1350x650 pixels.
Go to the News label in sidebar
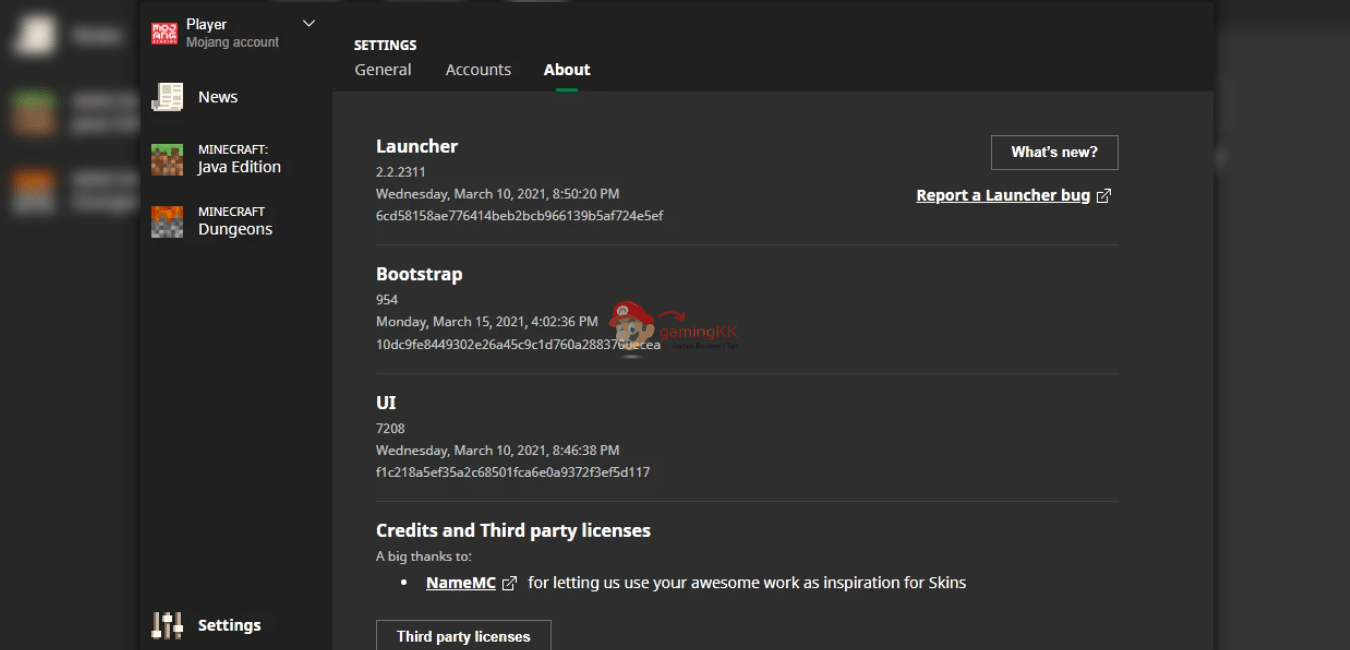click(x=218, y=97)
